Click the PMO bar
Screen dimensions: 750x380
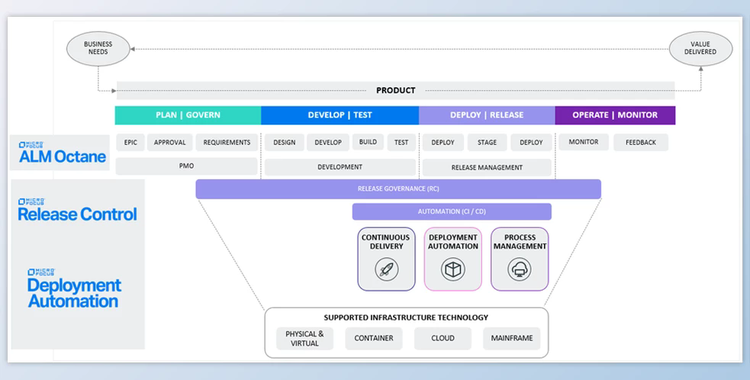pyautogui.click(x=187, y=166)
